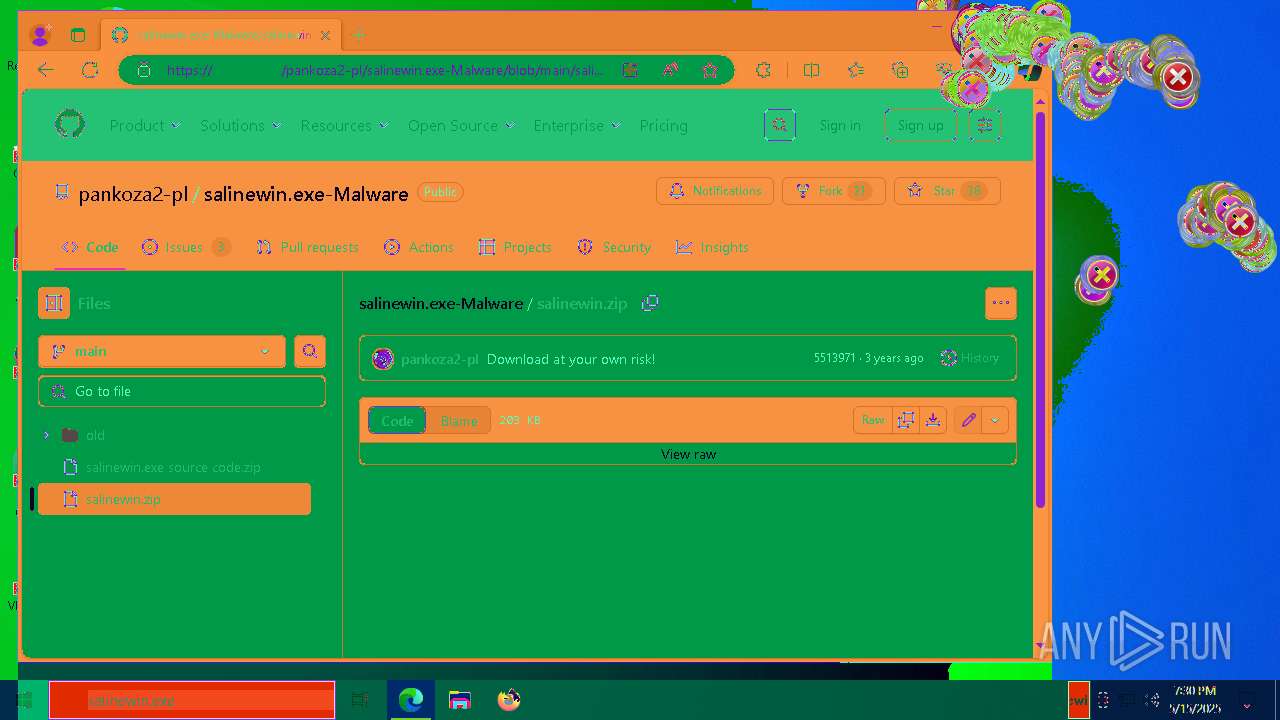Search files with magnifier icon in sidebar
The image size is (1280, 720).
coord(310,351)
